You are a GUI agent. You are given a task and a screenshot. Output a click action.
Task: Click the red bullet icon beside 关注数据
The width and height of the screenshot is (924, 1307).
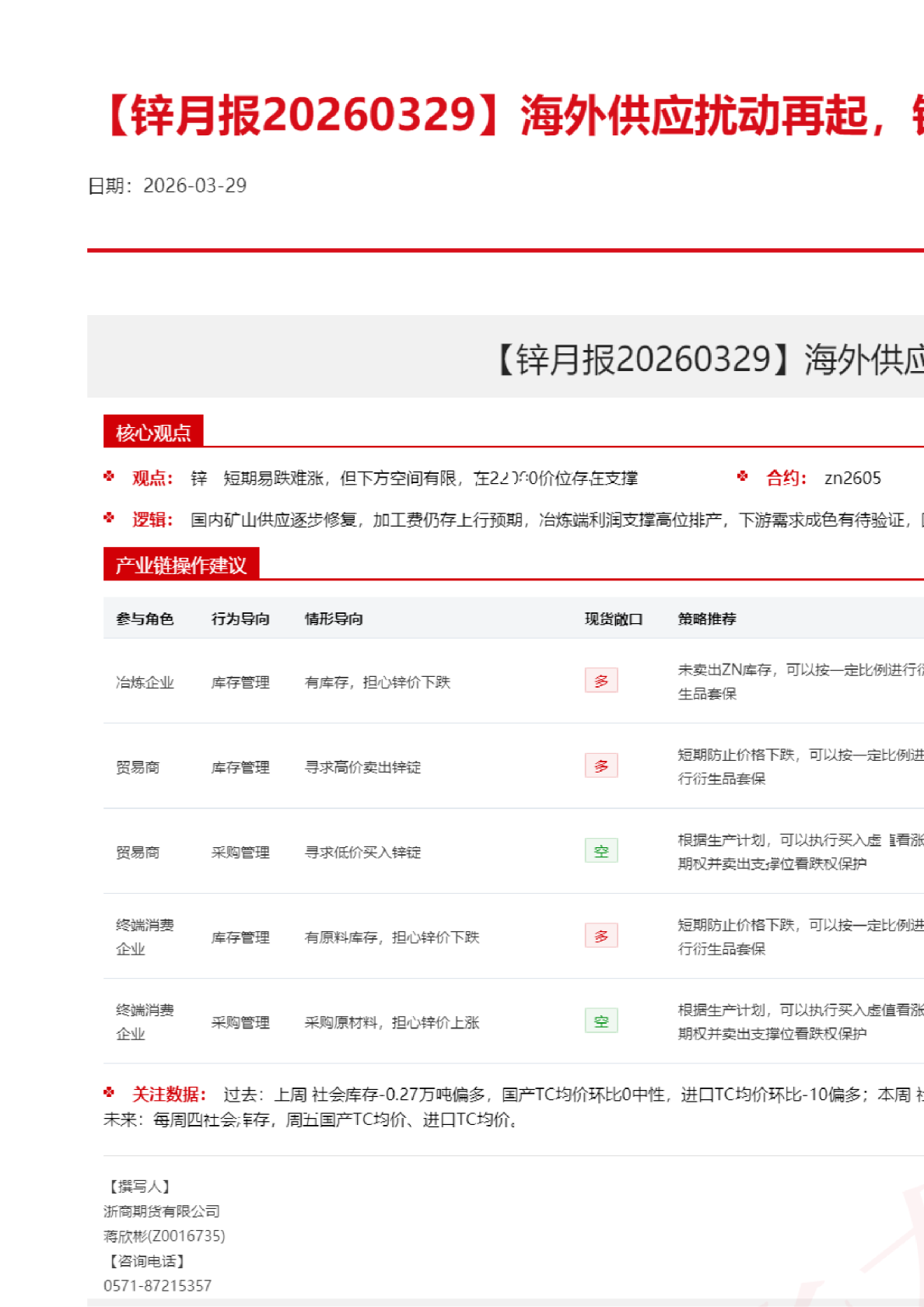pyautogui.click(x=109, y=1092)
